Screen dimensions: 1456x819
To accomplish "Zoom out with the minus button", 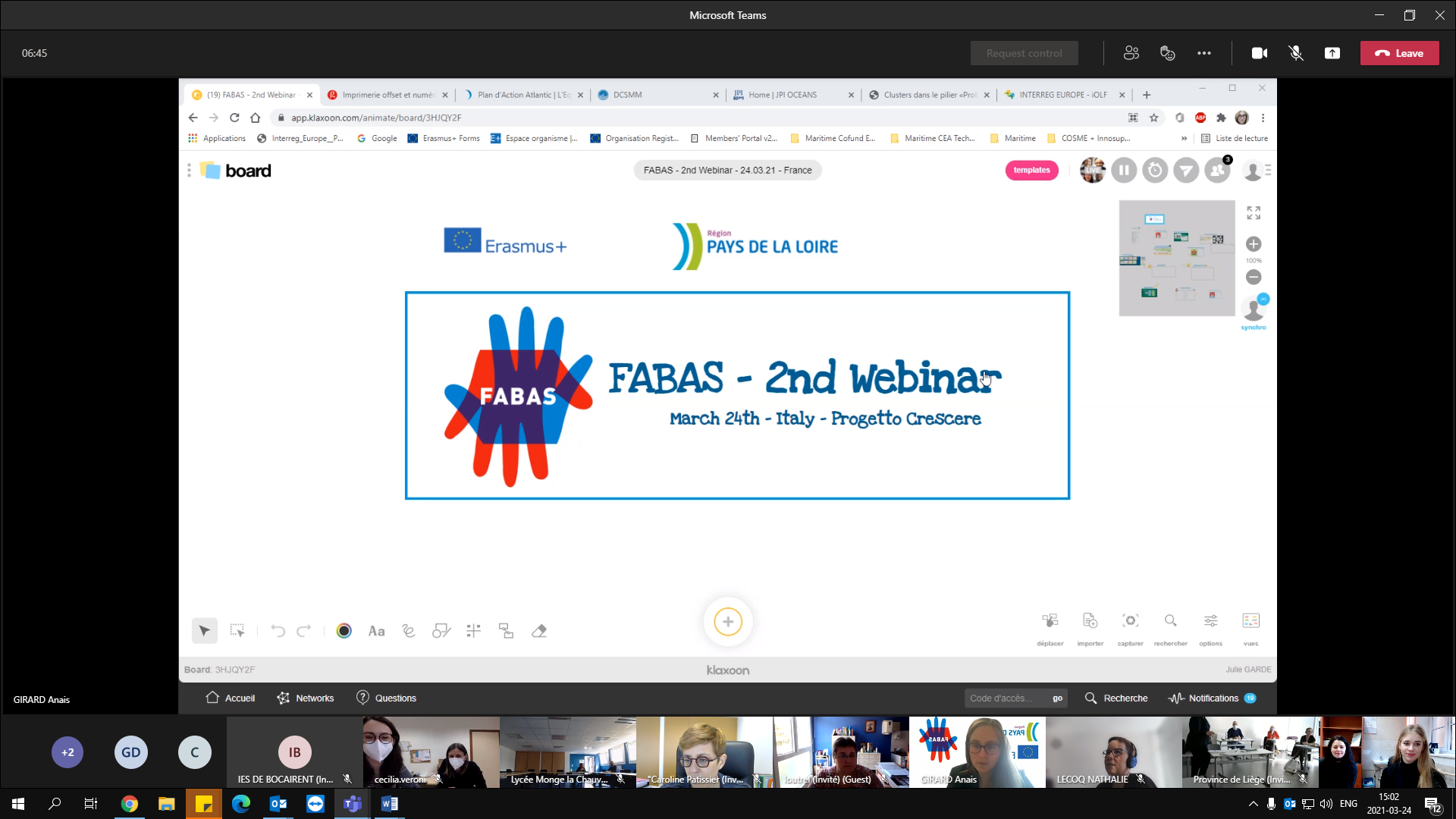I will 1254,278.
